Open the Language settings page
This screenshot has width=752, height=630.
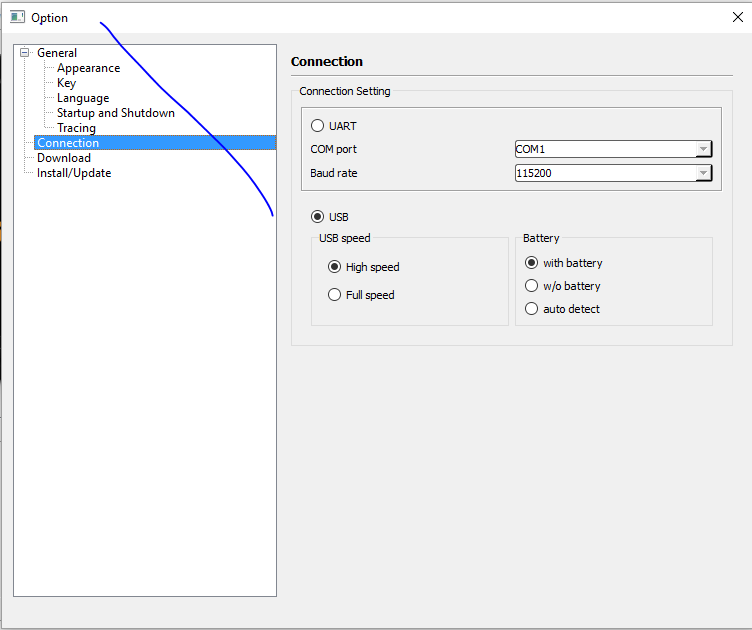pos(83,98)
